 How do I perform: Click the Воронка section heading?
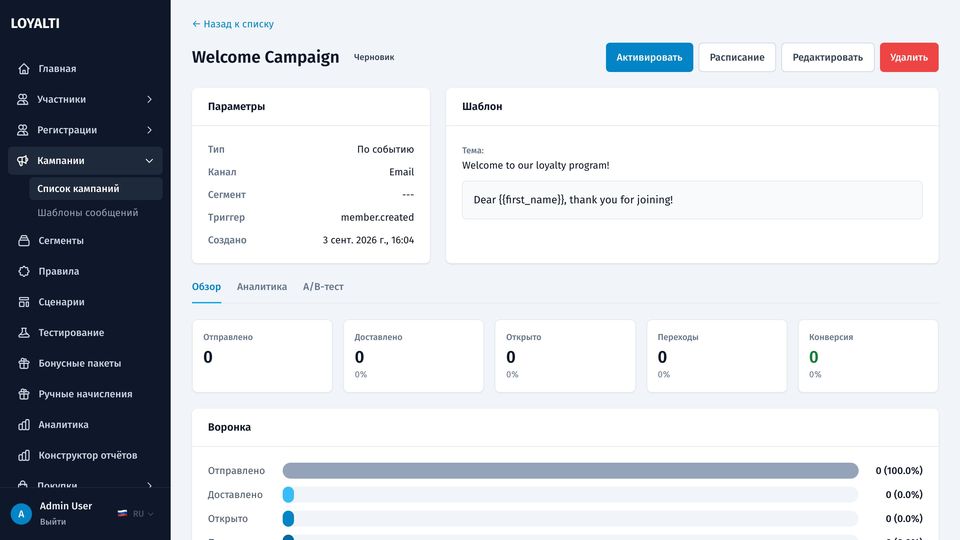coord(229,427)
